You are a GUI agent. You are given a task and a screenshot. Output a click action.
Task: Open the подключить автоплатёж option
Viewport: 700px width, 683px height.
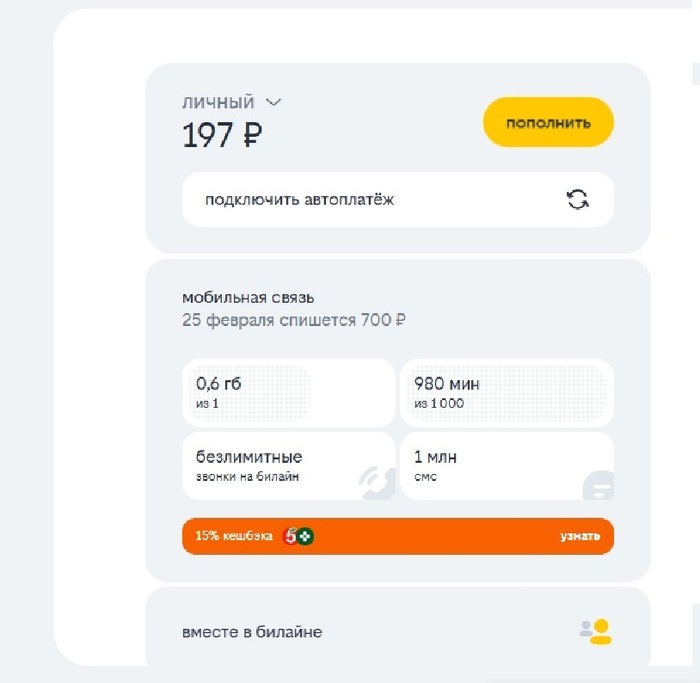300,199
